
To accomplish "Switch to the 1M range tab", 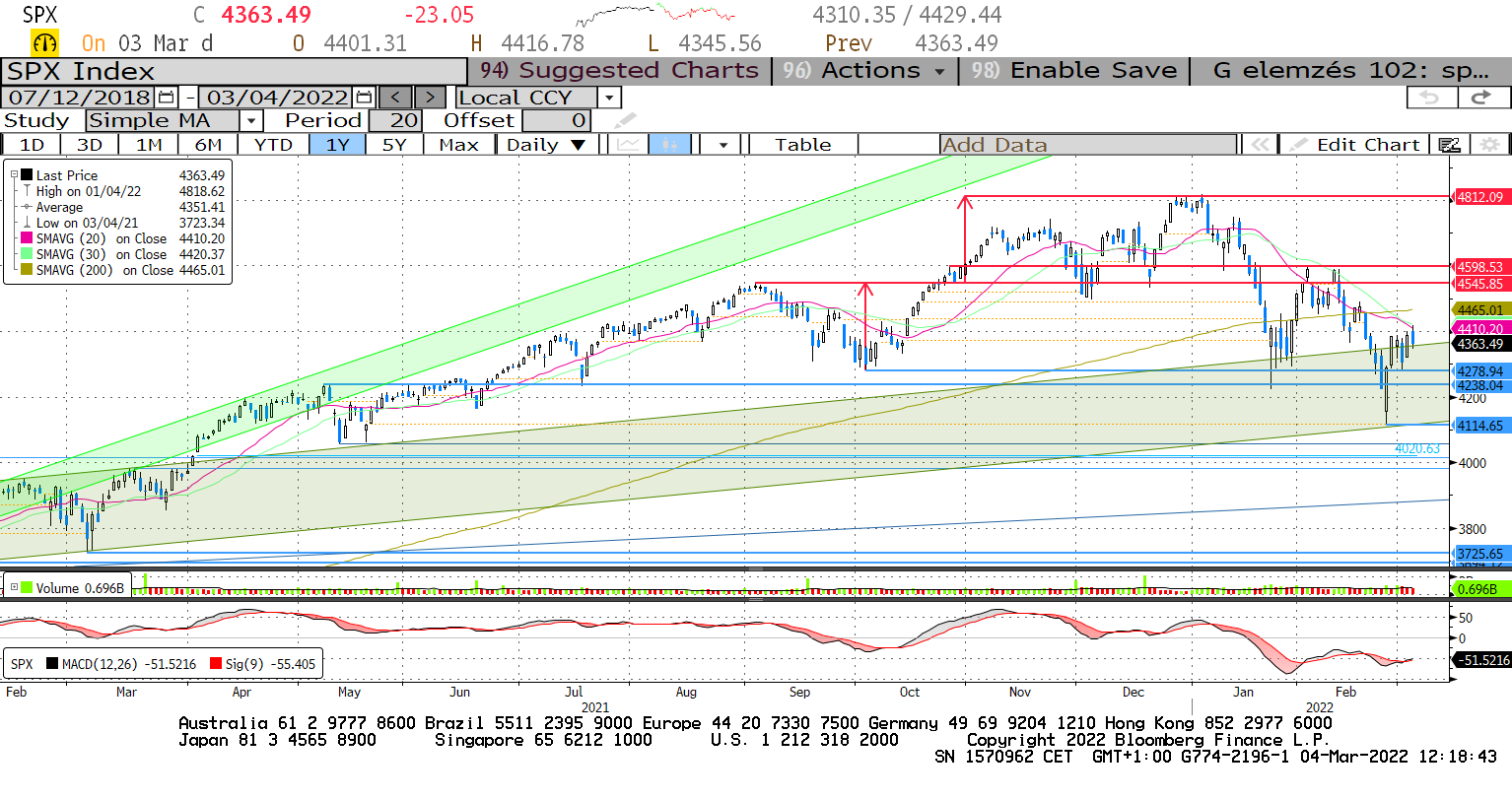I will point(149,145).
